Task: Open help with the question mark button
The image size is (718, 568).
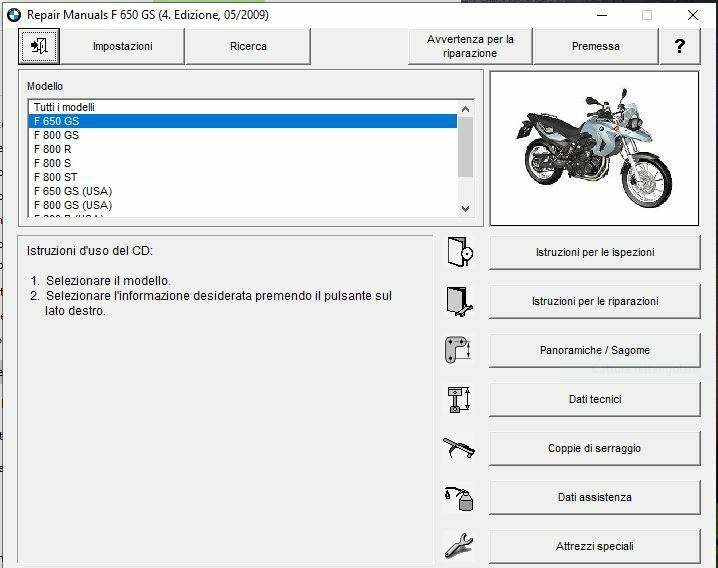Action: point(680,46)
